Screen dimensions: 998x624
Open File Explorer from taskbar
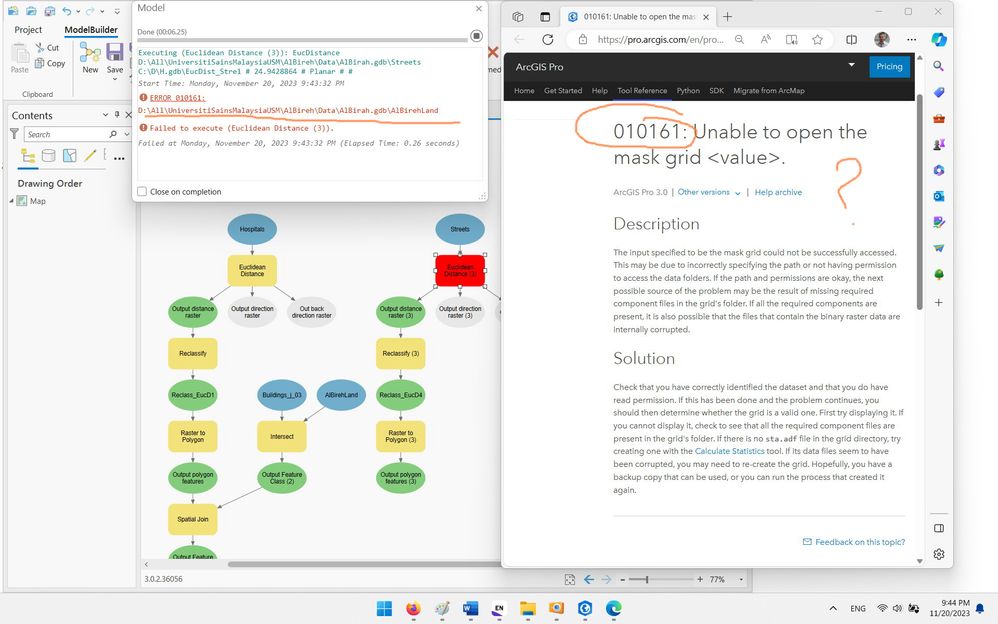click(528, 609)
